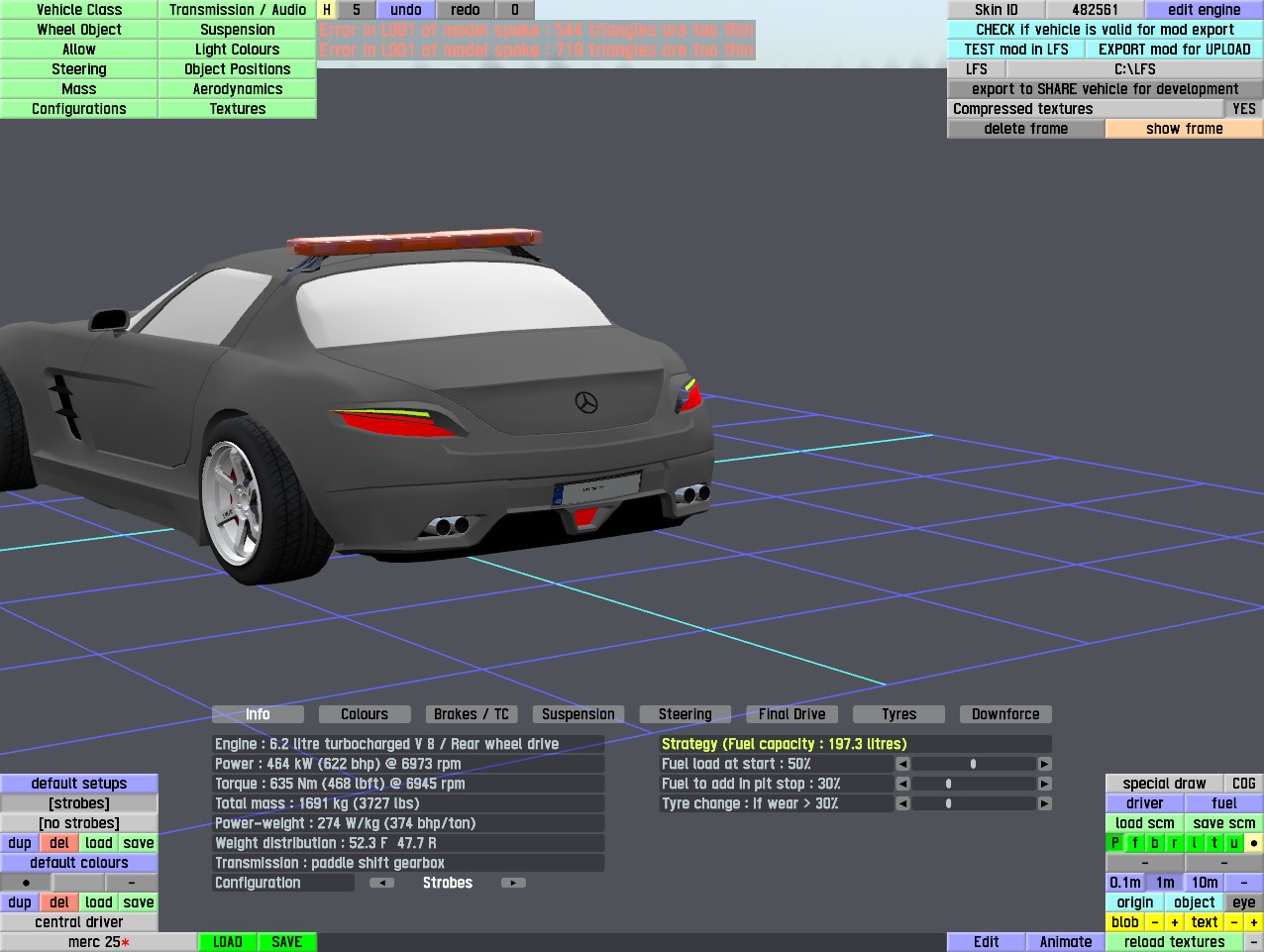Screen dimensions: 1264x952
Task: Toggle the u view button
Action: pyautogui.click(x=1234, y=843)
